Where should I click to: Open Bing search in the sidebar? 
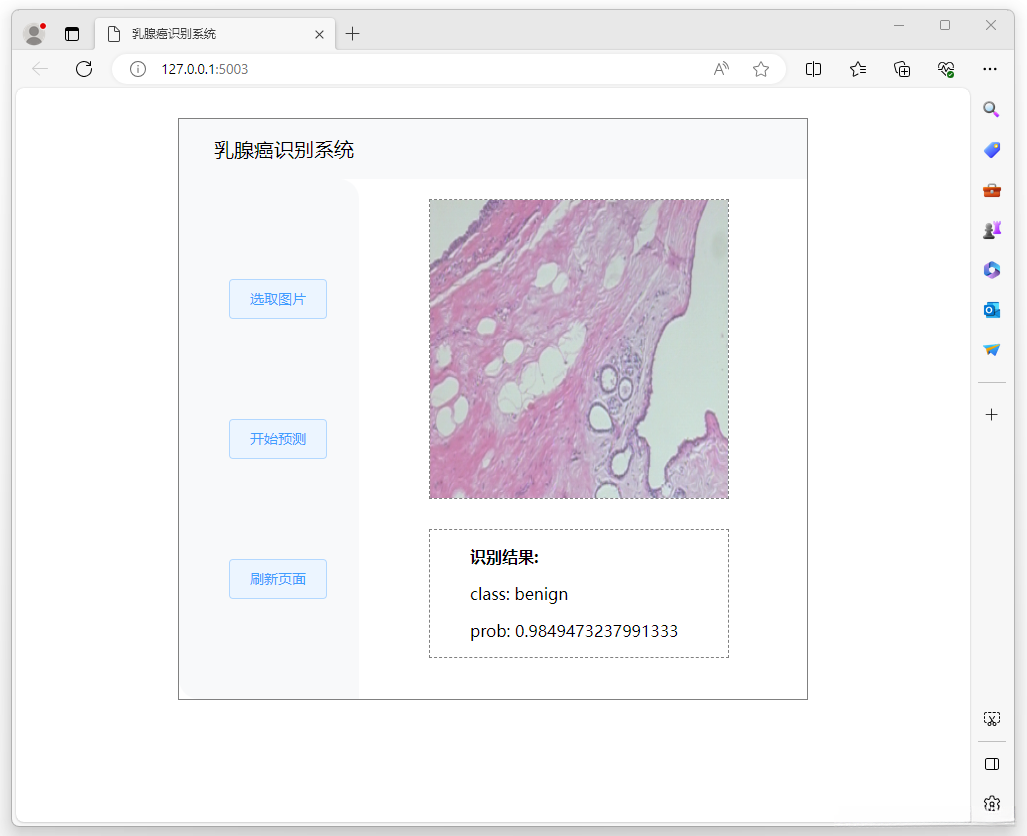pos(991,110)
